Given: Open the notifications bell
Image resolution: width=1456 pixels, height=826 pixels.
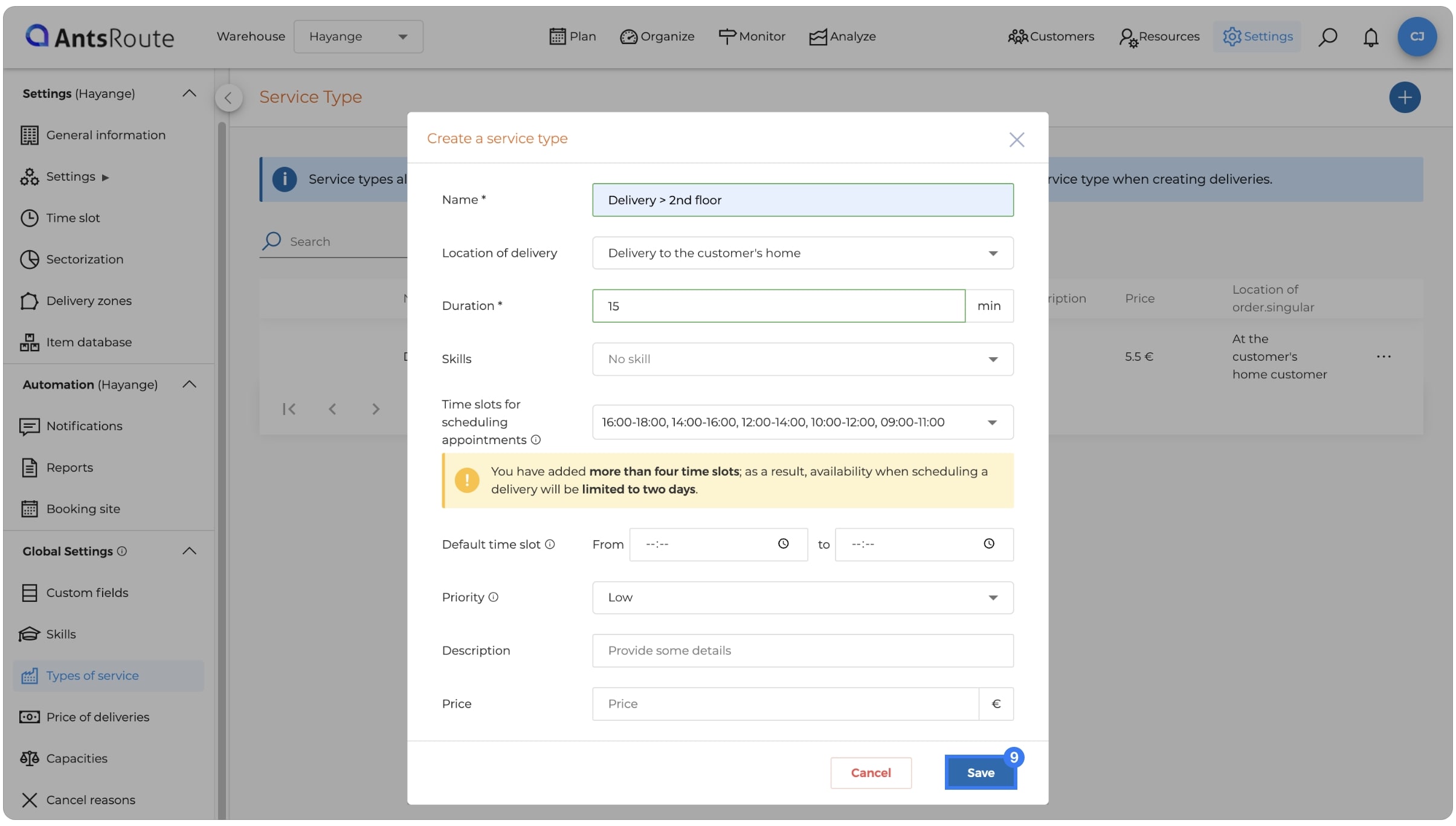Looking at the screenshot, I should pyautogui.click(x=1371, y=37).
